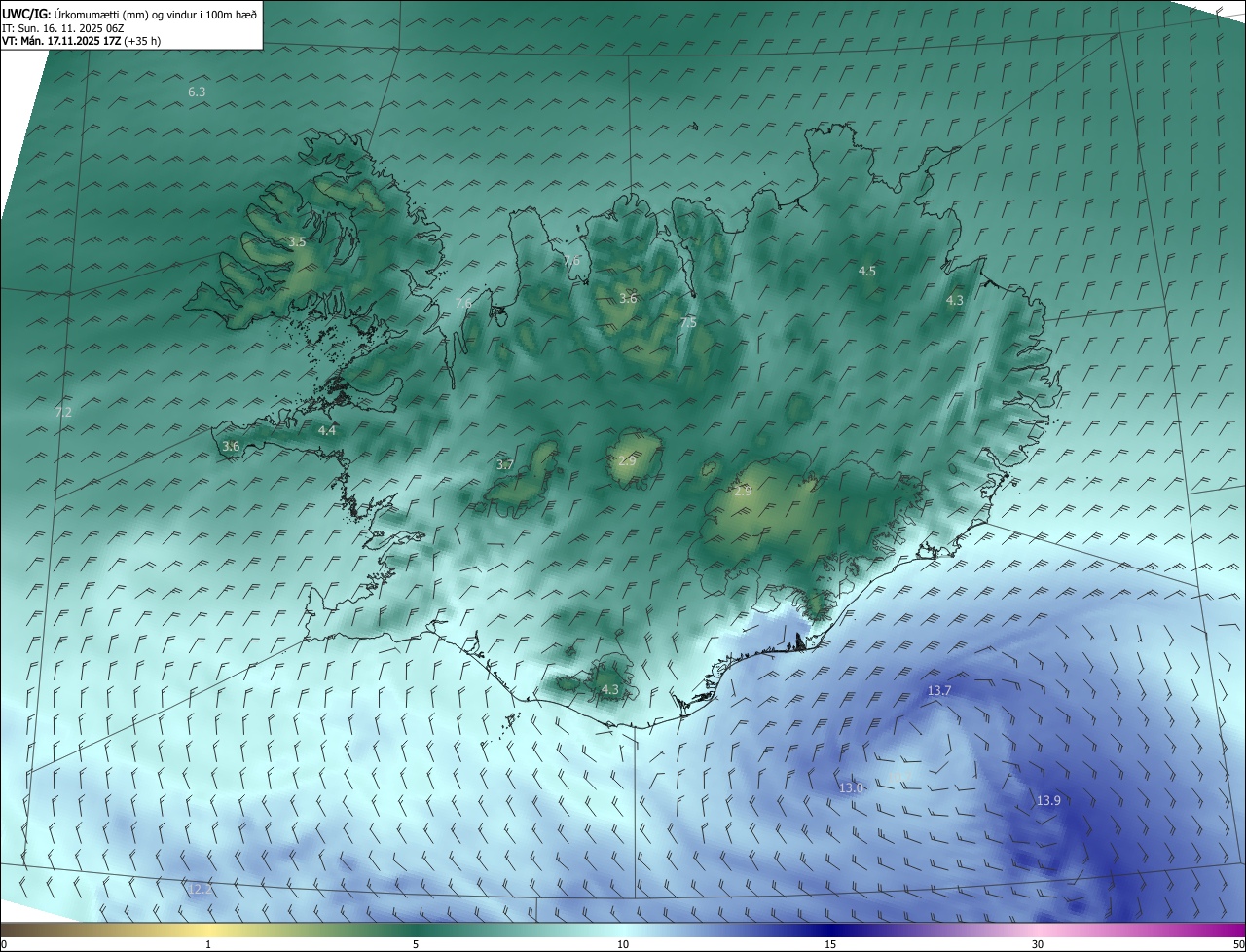Click the '0' label on colour scale

coord(4,945)
